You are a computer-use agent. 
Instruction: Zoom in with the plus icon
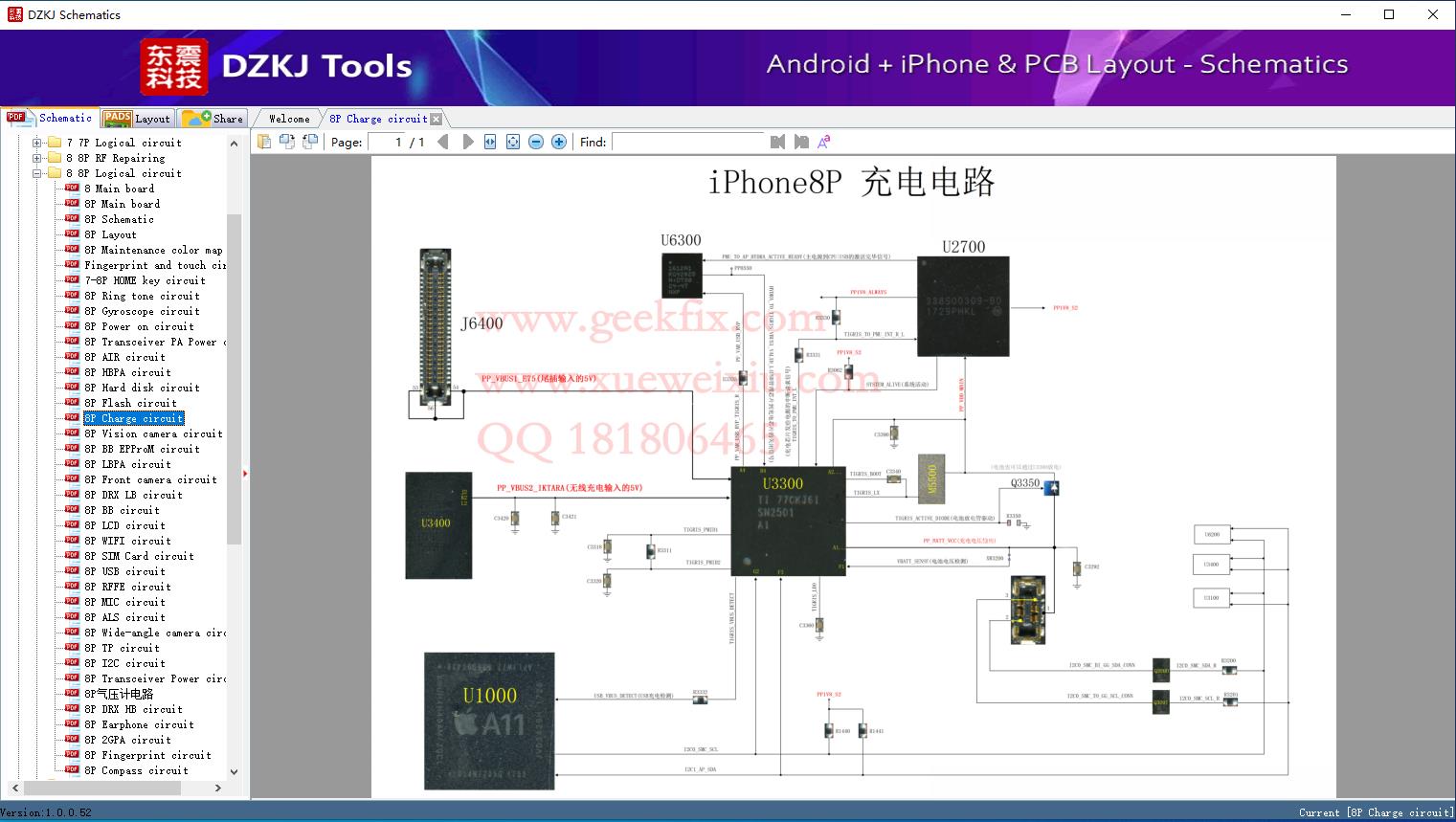559,142
